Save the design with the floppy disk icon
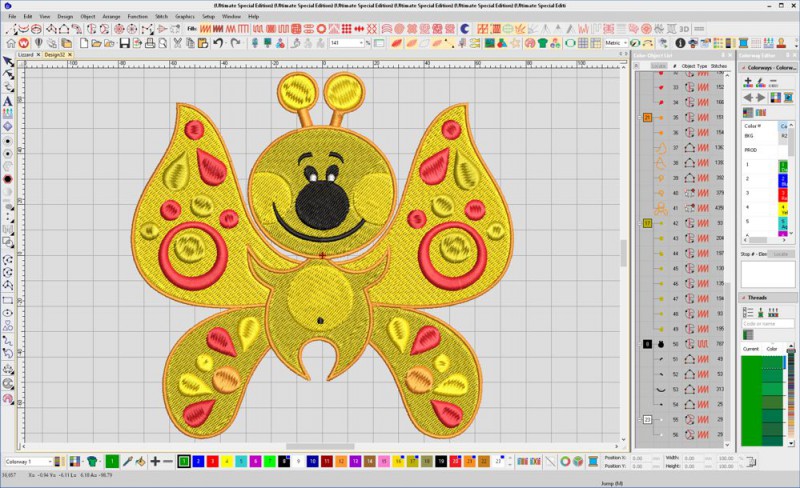The width and height of the screenshot is (800, 488). (124, 43)
